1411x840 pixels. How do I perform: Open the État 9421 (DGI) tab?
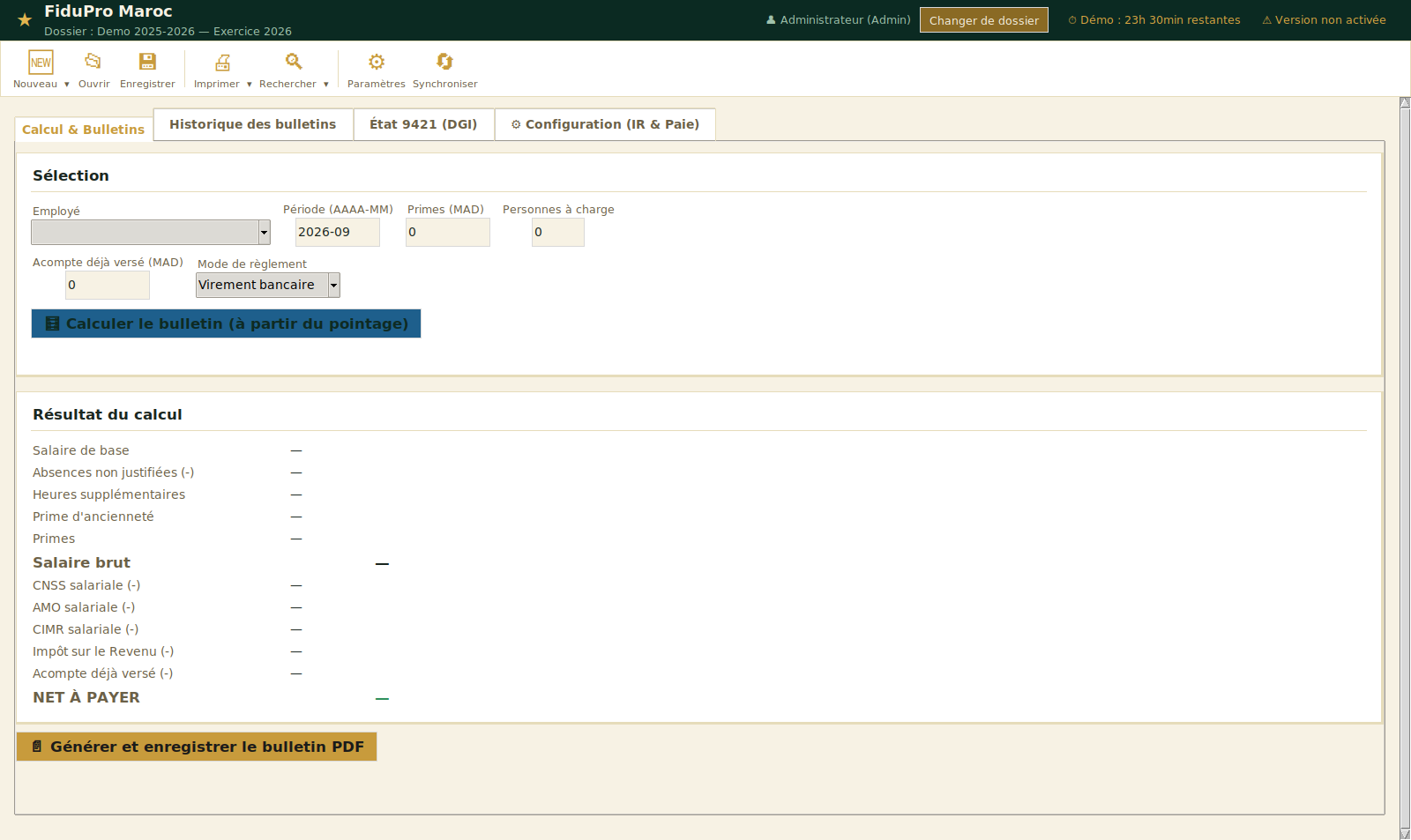pos(423,124)
